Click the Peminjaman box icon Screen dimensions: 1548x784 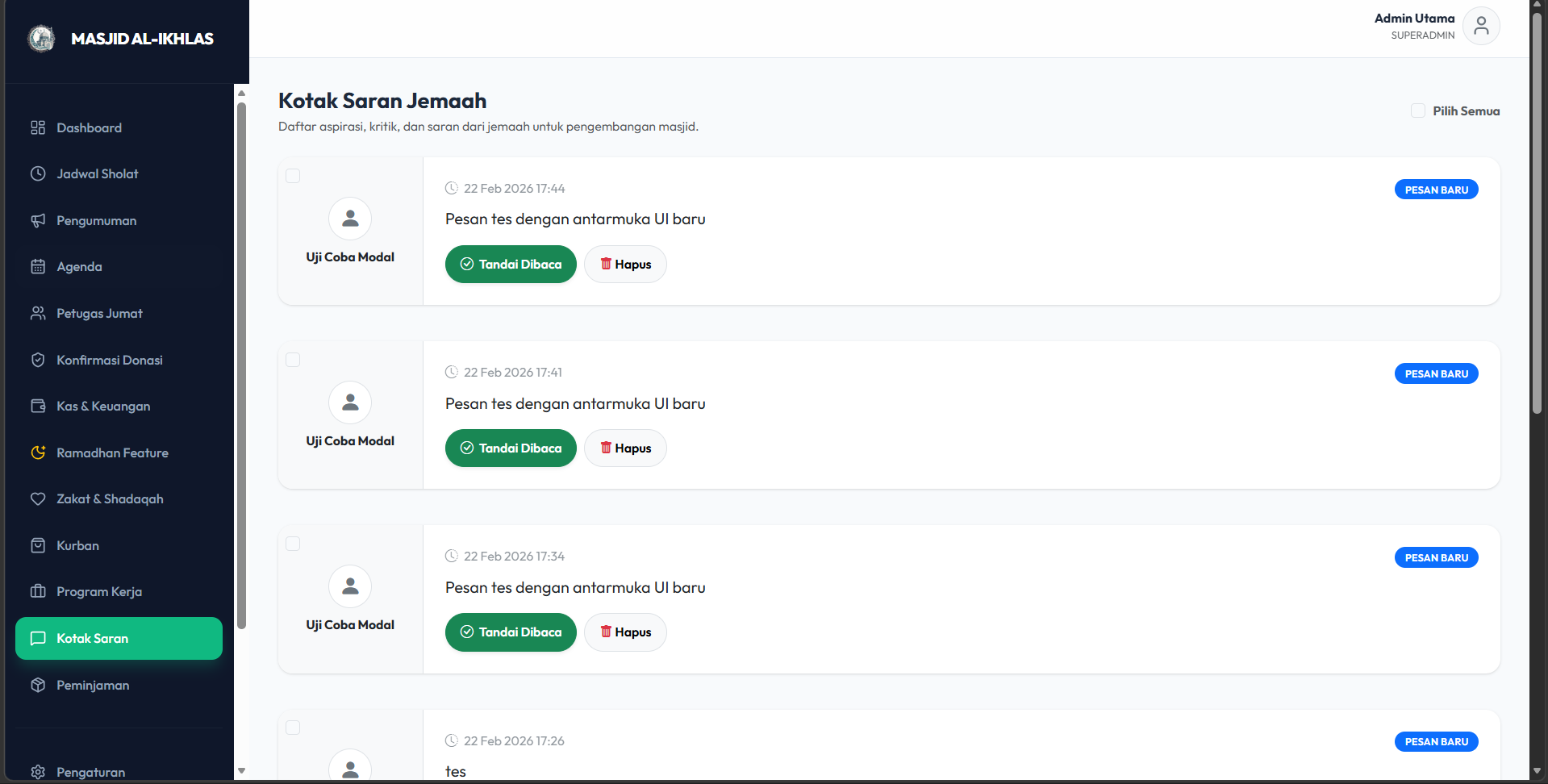coord(38,685)
